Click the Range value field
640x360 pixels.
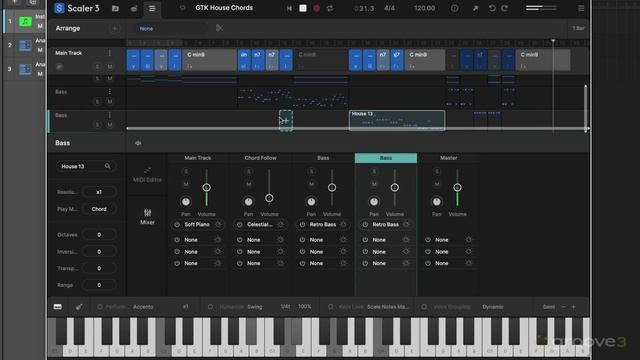coord(99,285)
